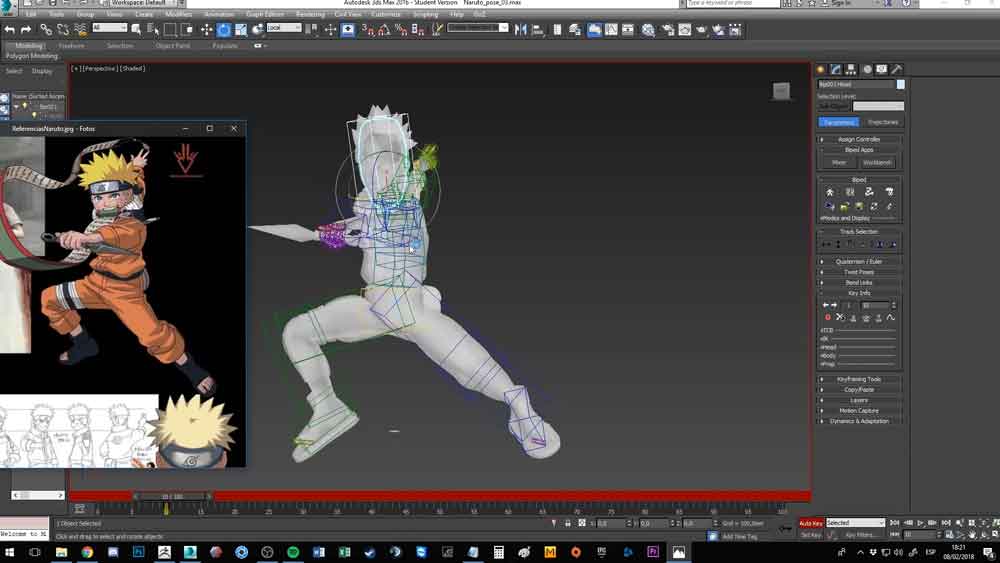Click the Key Filters button
Image resolution: width=1000 pixels, height=563 pixels.
(x=860, y=536)
